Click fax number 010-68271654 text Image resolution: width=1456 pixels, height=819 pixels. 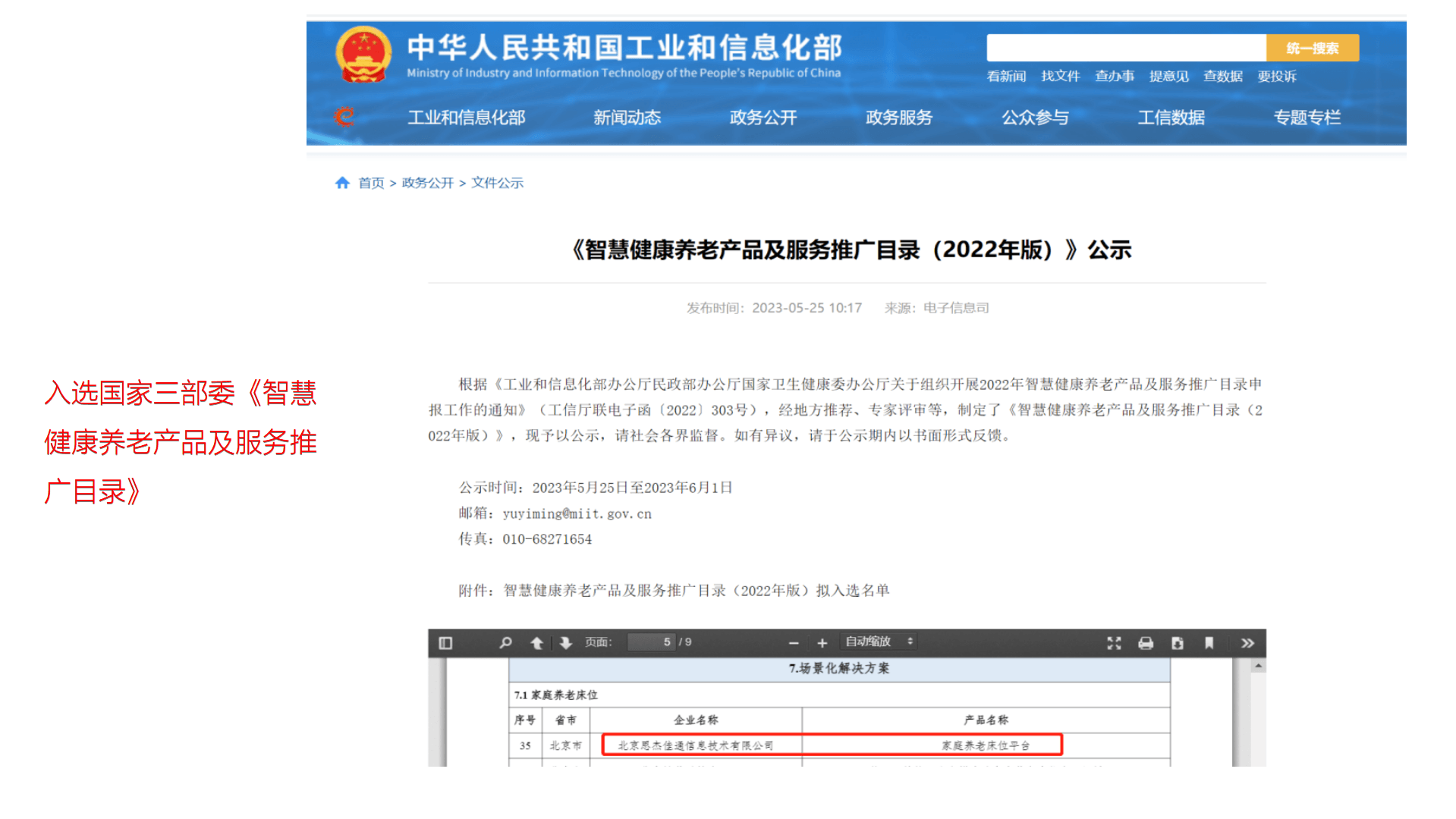[x=547, y=539]
